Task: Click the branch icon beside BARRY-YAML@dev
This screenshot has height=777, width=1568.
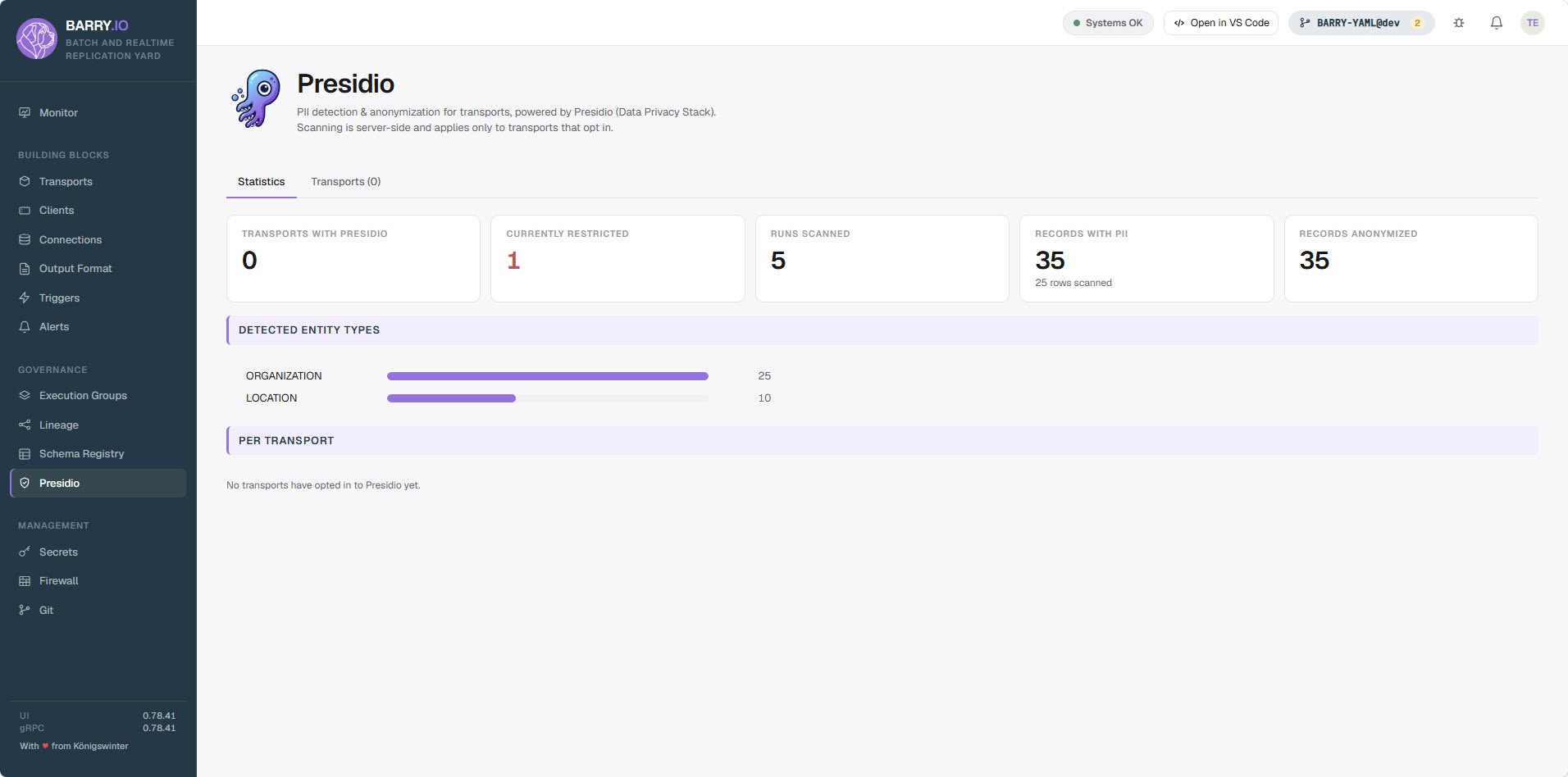Action: pyautogui.click(x=1305, y=23)
